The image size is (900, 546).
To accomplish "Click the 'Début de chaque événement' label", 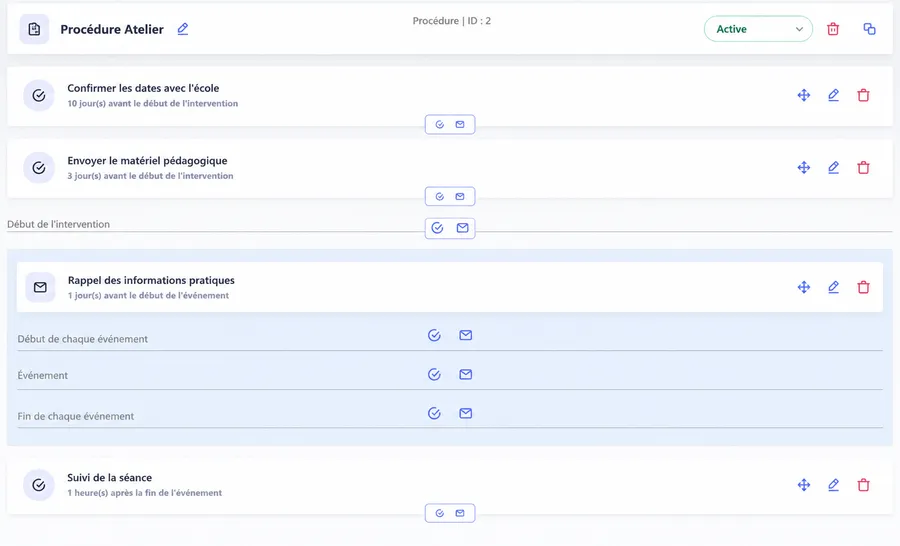I will (83, 339).
